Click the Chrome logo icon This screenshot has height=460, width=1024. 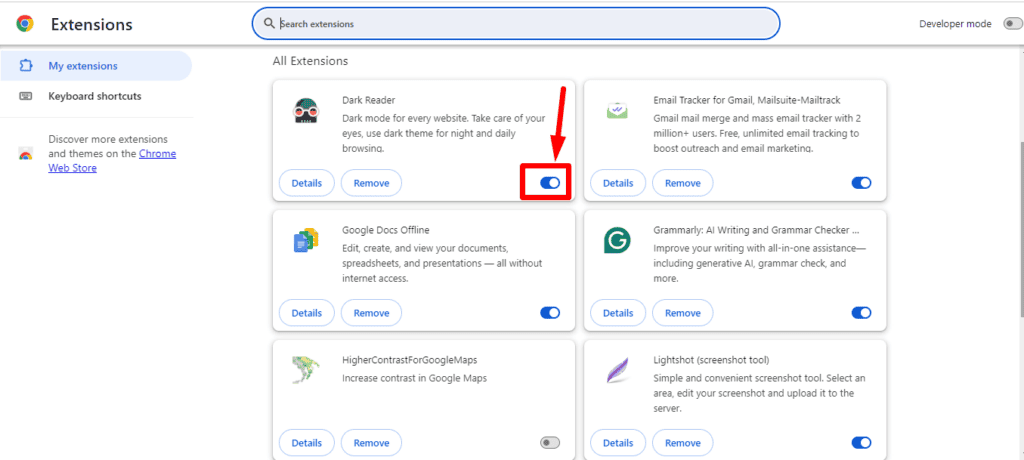point(25,24)
